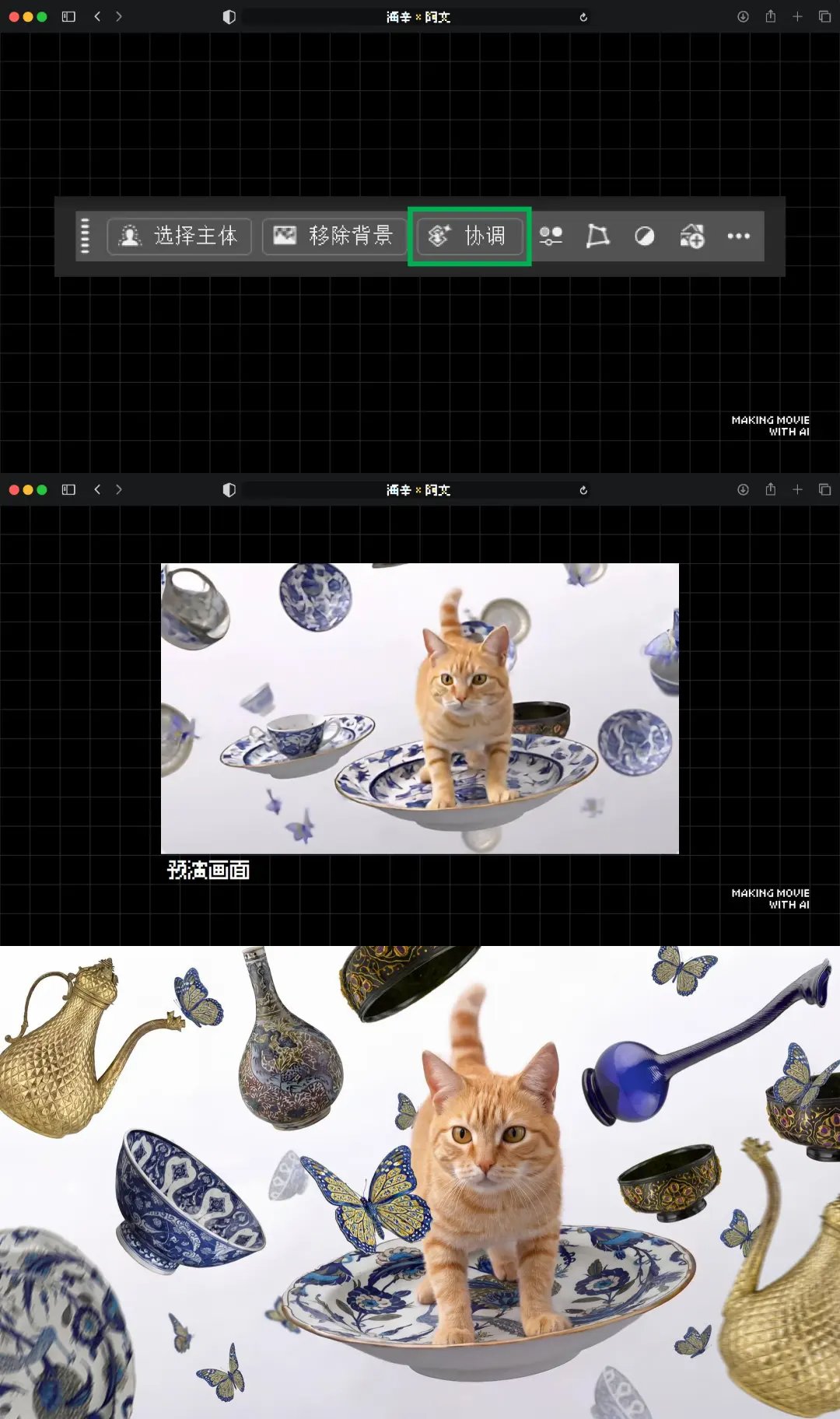Click the privacy shield icon in the upper browser window
Image resolution: width=840 pixels, height=1419 pixels.
229,17
